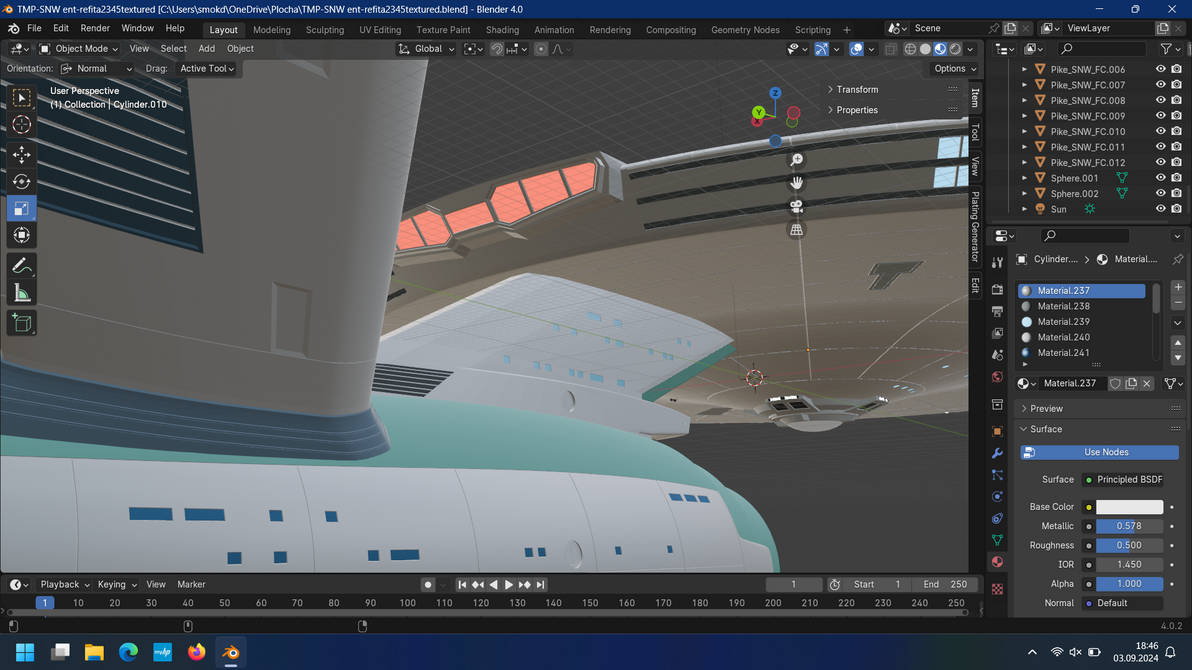Select the Add Cube tool
Screen dimensions: 1192x670
(x=21, y=323)
